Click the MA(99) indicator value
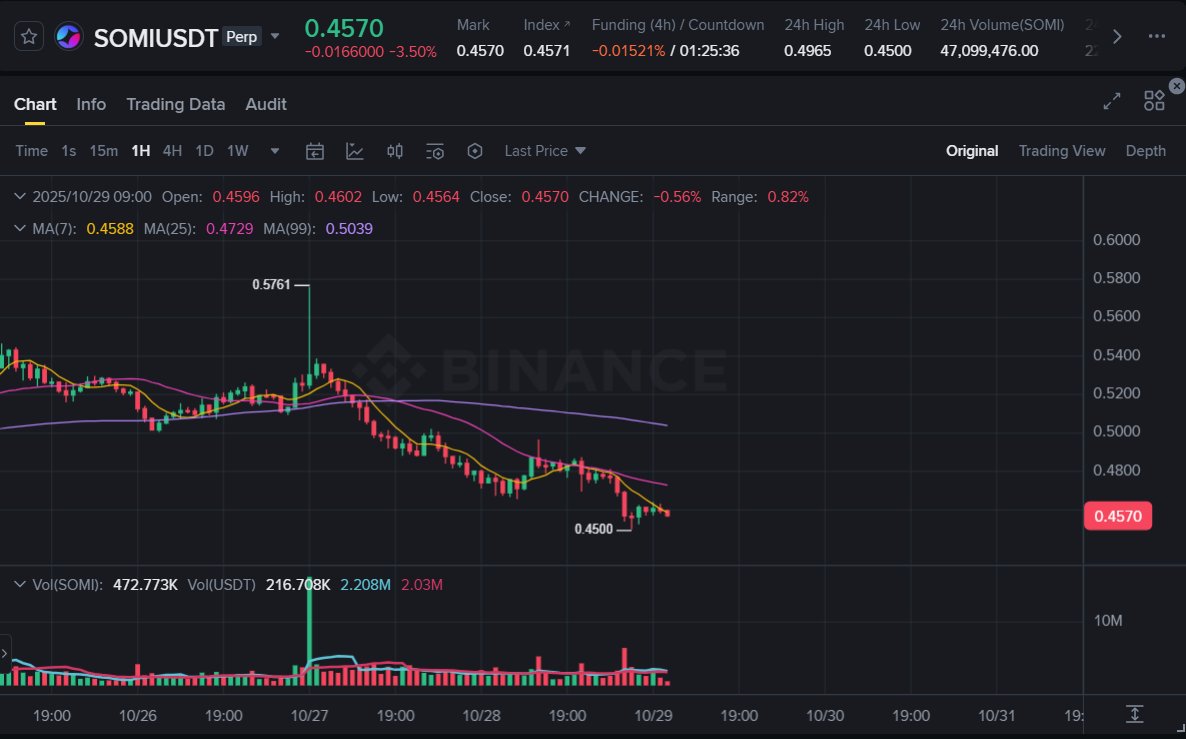This screenshot has height=739, width=1186. (349, 228)
